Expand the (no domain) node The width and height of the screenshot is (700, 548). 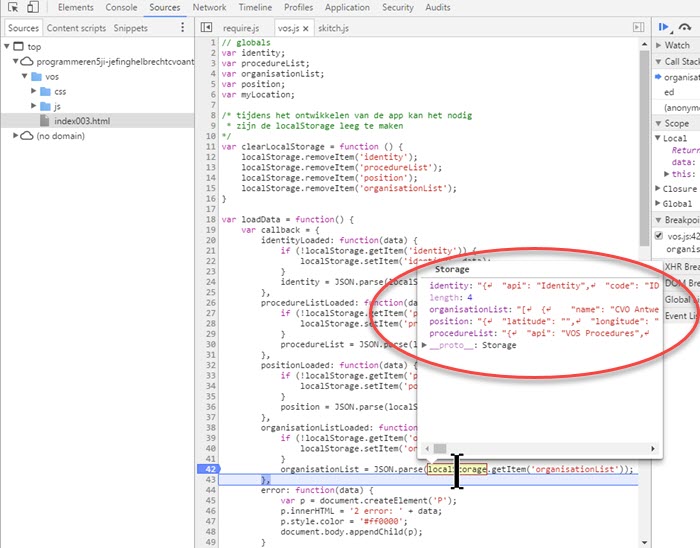[x=16, y=135]
